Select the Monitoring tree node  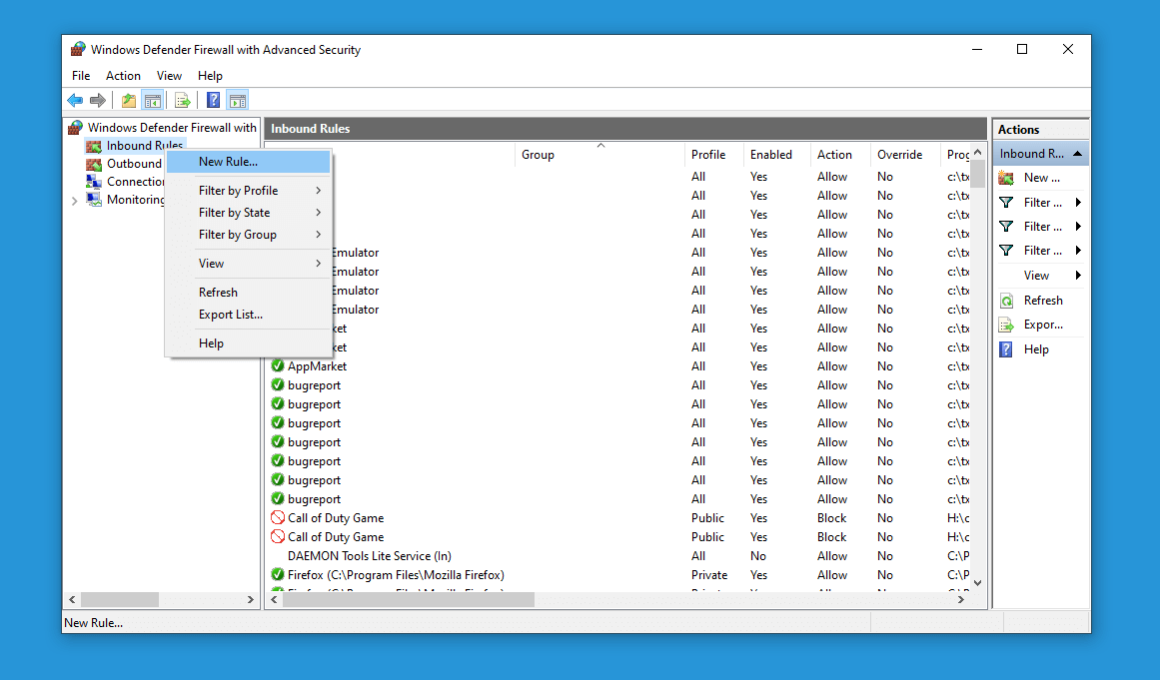[x=126, y=200]
